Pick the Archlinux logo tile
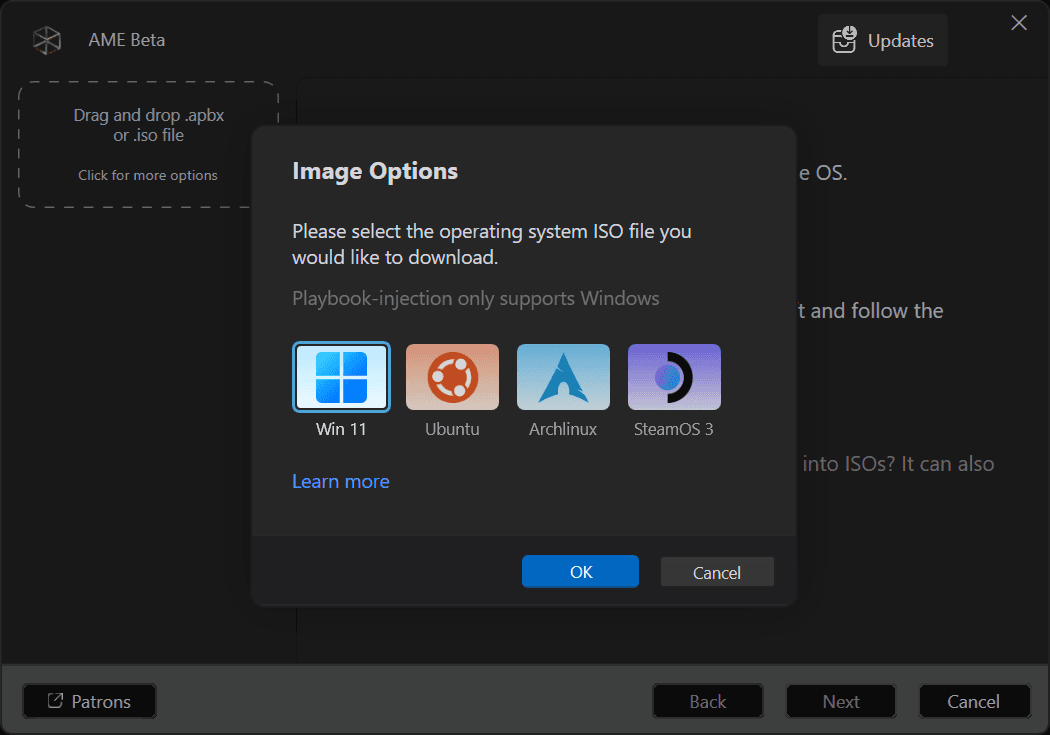This screenshot has width=1050, height=735. pos(563,377)
